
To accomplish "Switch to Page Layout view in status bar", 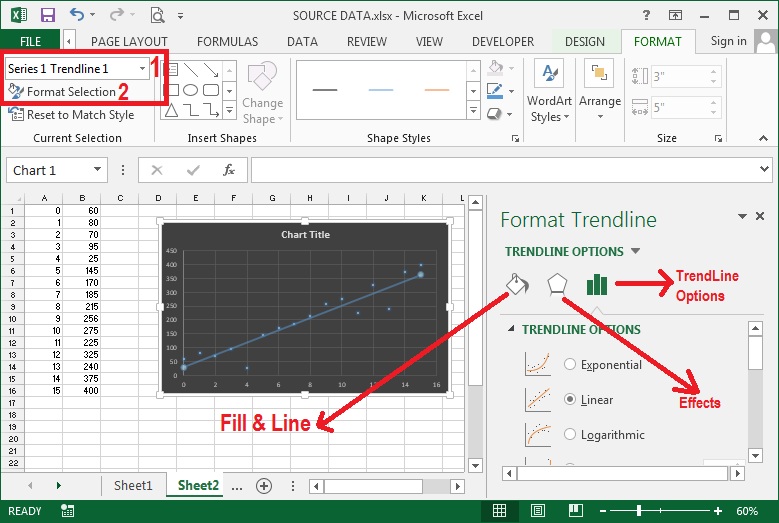I will 538,511.
